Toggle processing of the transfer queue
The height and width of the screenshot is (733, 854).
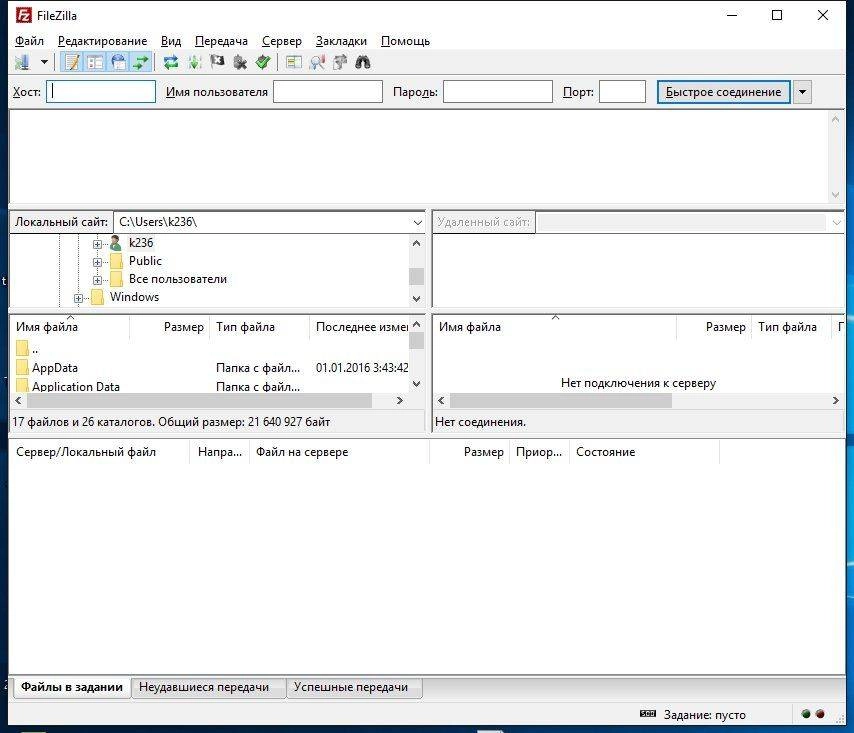coord(194,63)
